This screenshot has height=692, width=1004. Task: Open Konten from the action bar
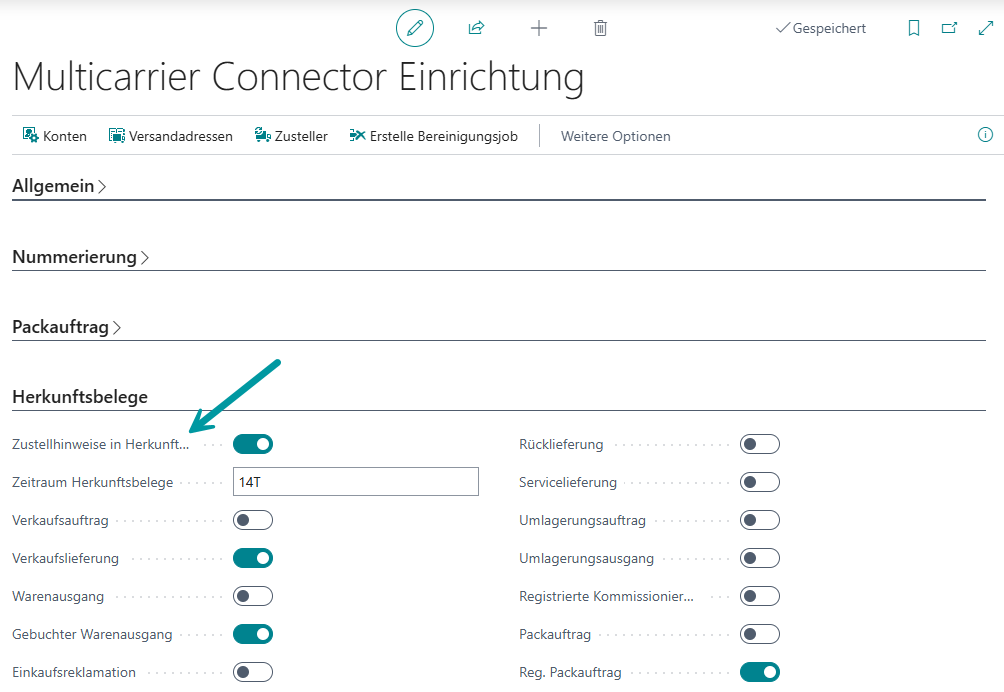[55, 136]
